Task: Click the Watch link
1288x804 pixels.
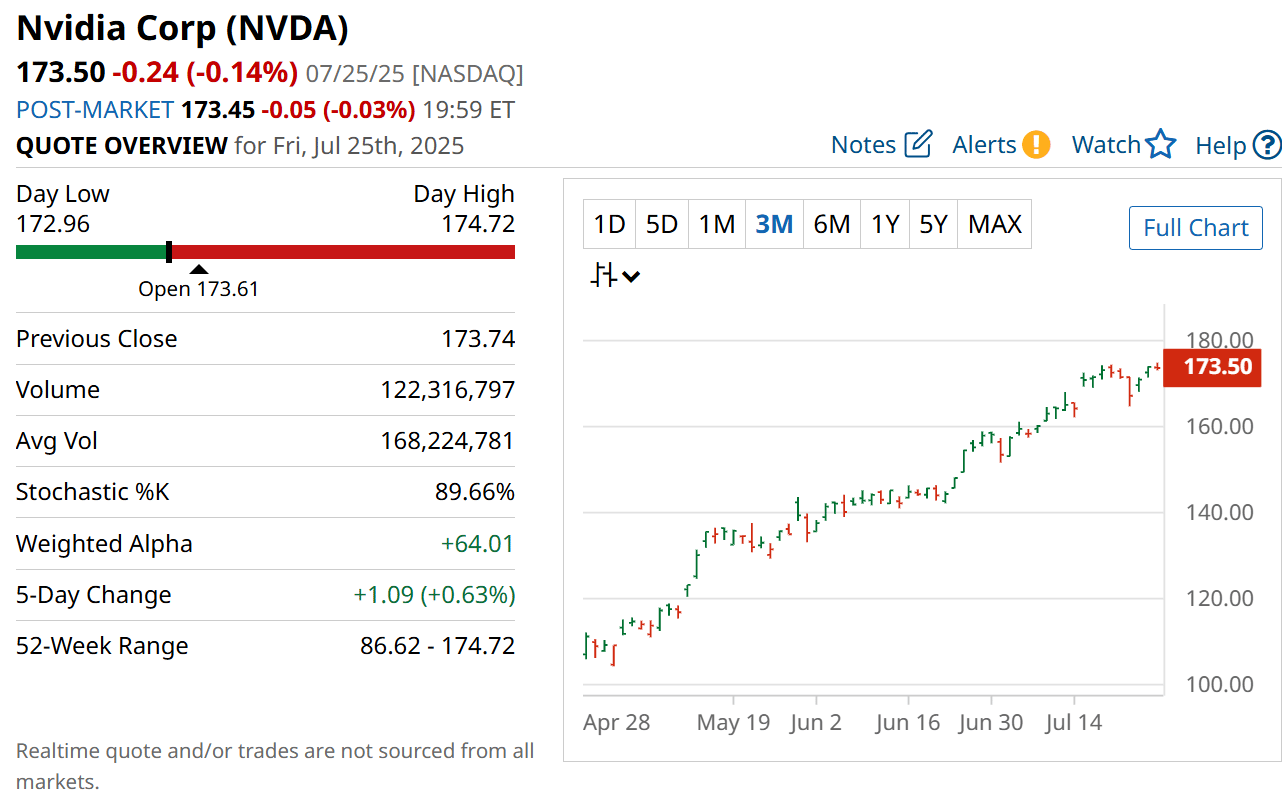Action: (x=1106, y=145)
